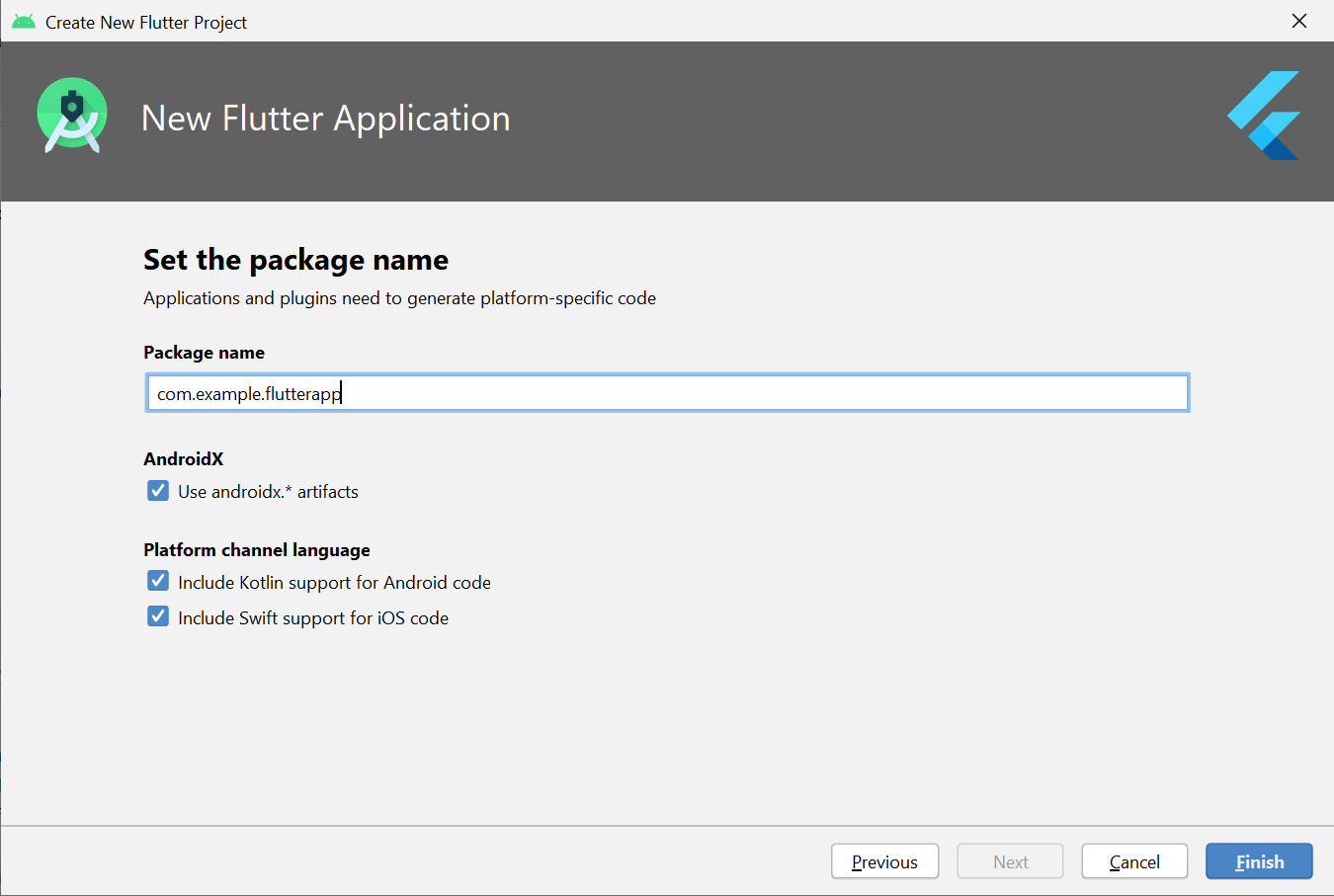Click the Android Studio logo icon

[x=71, y=115]
